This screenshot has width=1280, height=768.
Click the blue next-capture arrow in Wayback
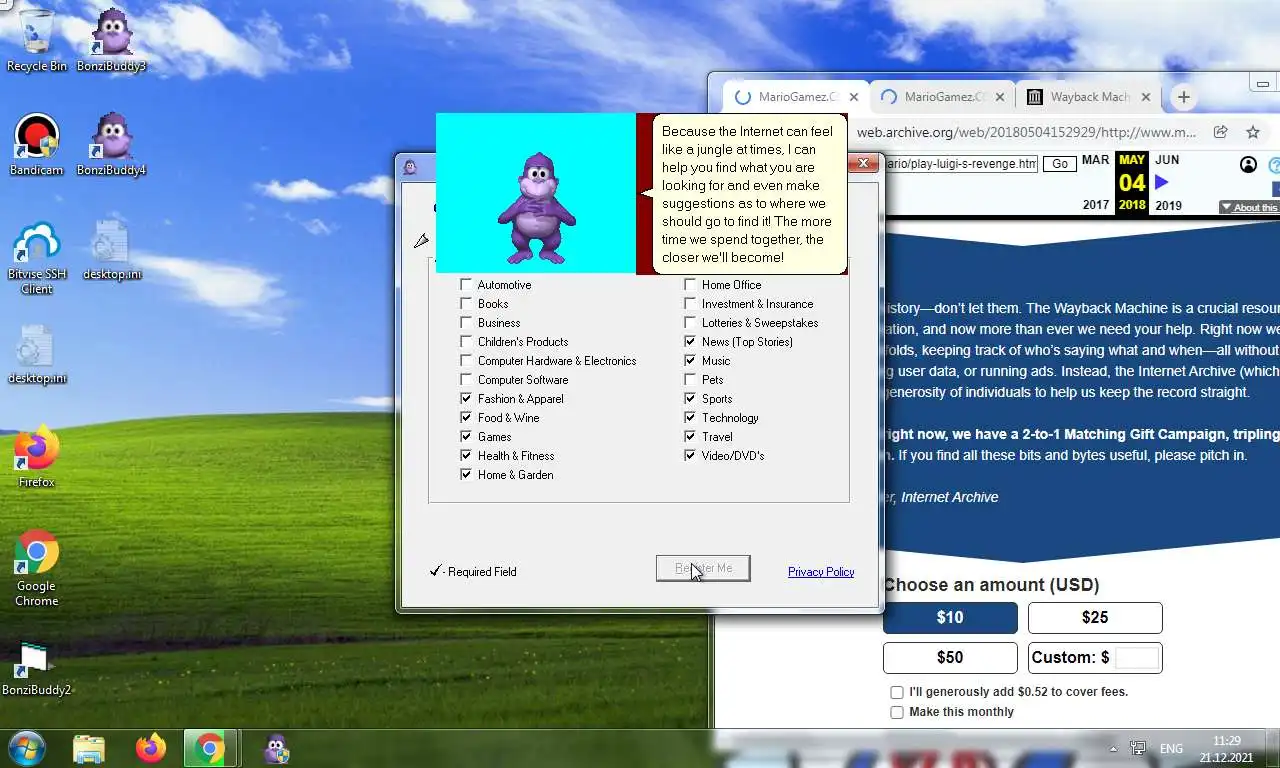(1161, 182)
